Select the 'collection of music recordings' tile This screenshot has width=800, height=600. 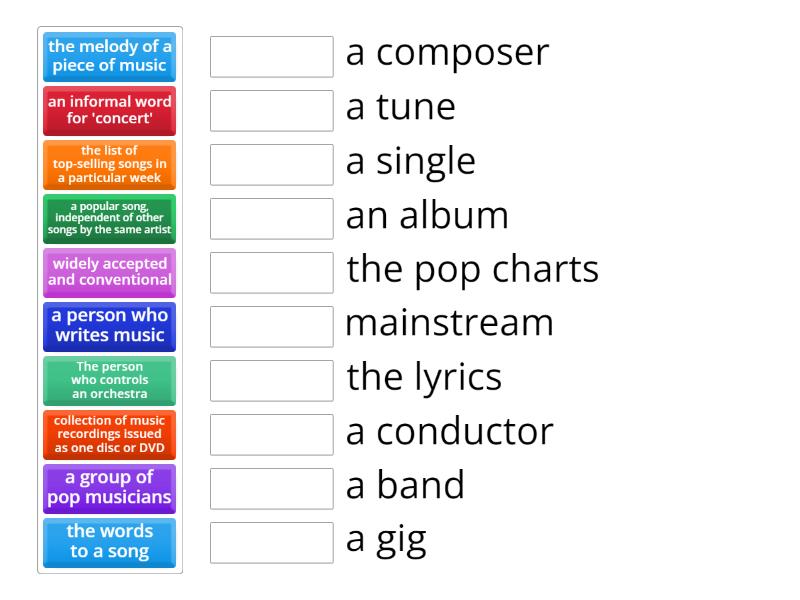(109, 434)
